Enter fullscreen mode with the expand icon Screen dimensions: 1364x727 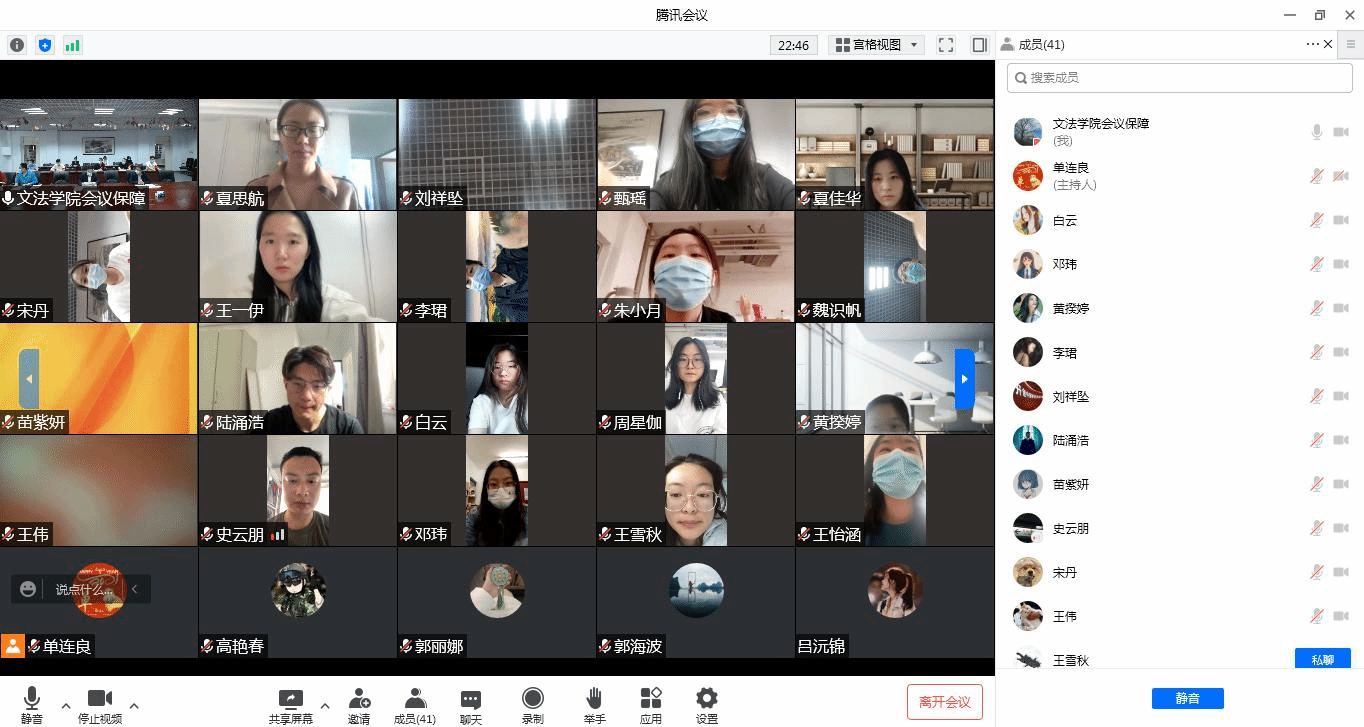pos(946,45)
